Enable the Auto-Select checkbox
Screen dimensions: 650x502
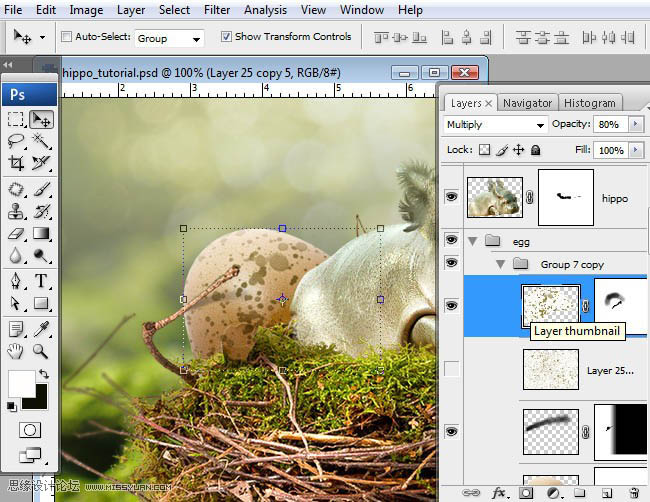[x=66, y=36]
